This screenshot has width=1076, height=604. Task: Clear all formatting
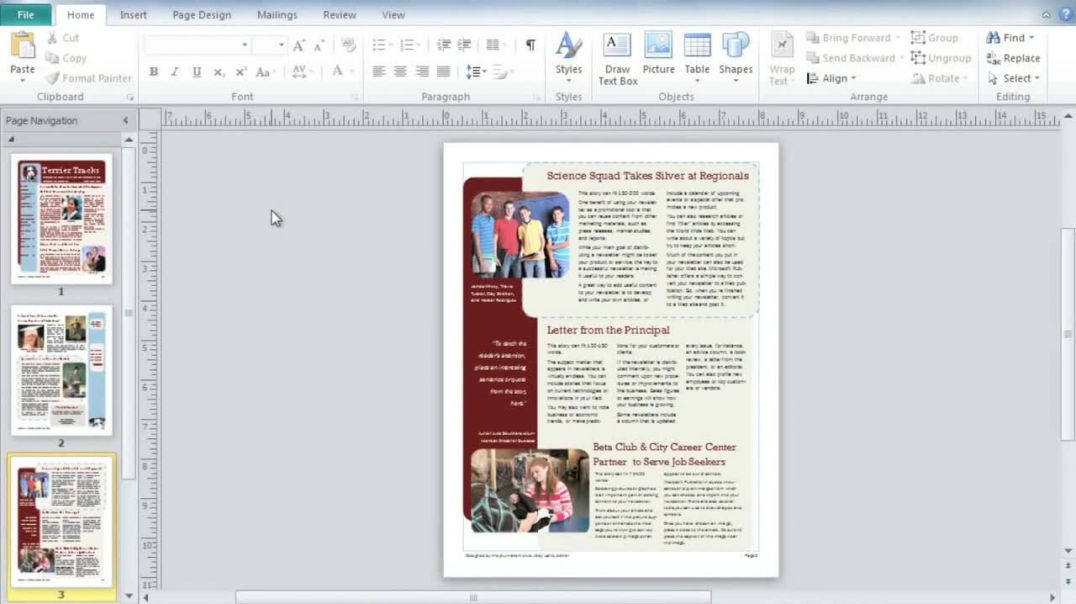(349, 45)
